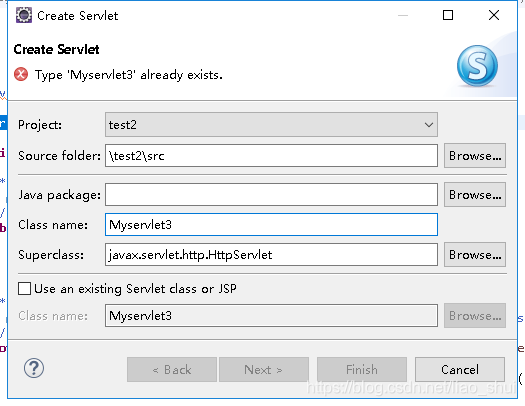The image size is (525, 406).
Task: Click the Superclass field with javax.servlet.http.HttpServlet
Action: pos(271,255)
